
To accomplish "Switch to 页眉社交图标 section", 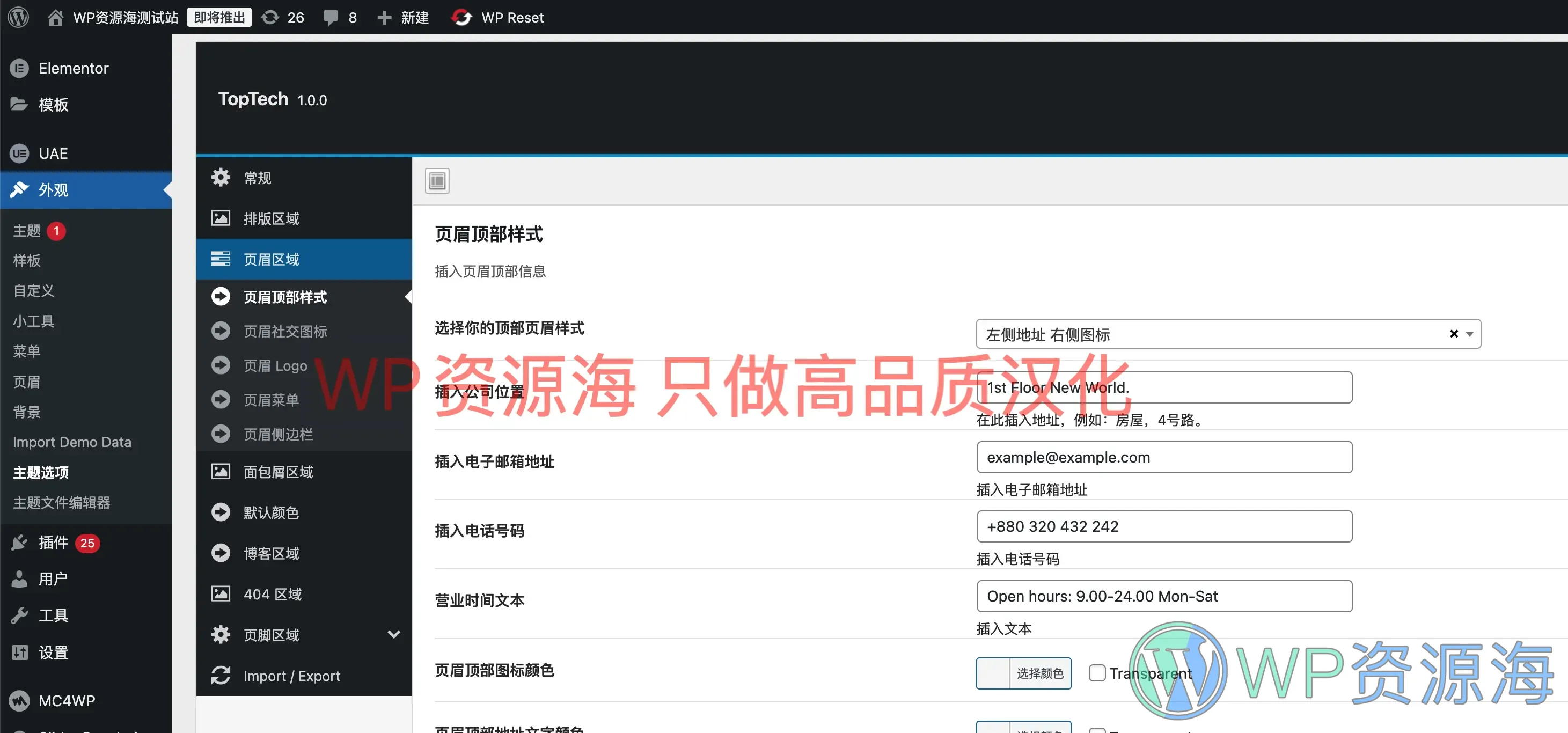I will [285, 331].
